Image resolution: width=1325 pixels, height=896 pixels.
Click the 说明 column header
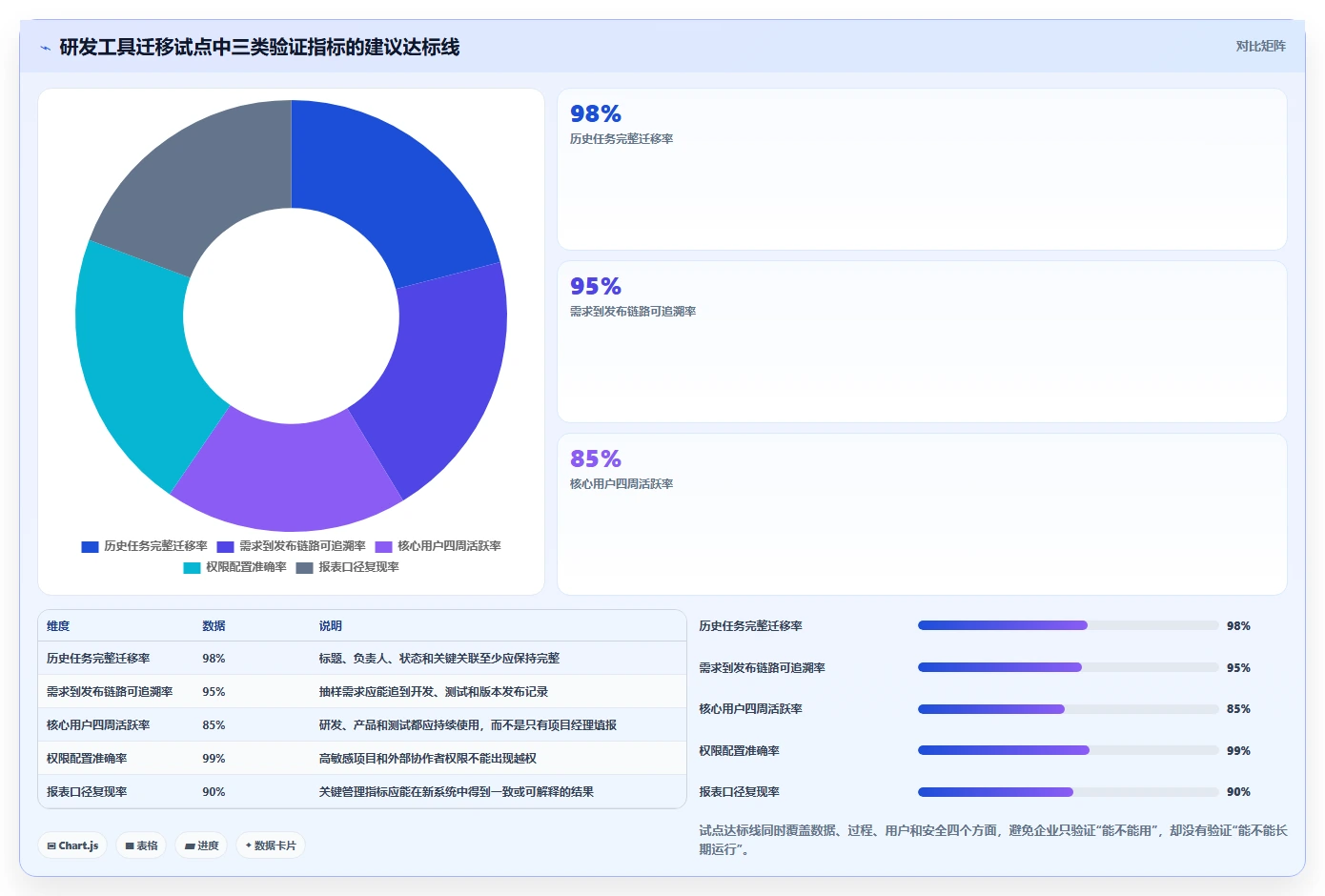pyautogui.click(x=330, y=626)
